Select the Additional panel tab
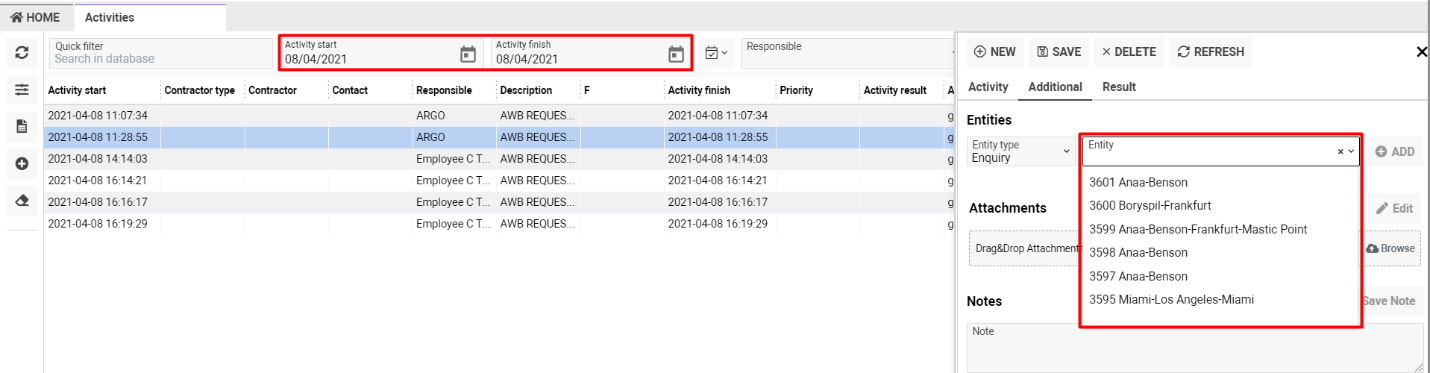The image size is (1430, 373). (x=1055, y=87)
